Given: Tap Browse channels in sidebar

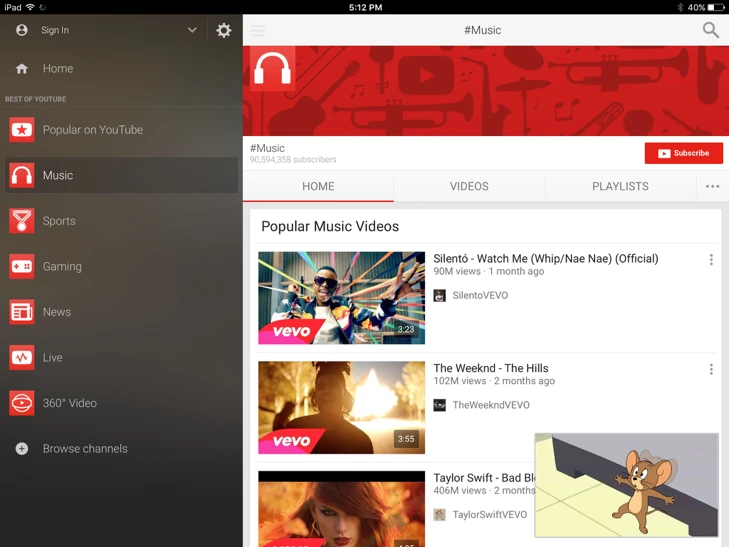Looking at the screenshot, I should 85,449.
